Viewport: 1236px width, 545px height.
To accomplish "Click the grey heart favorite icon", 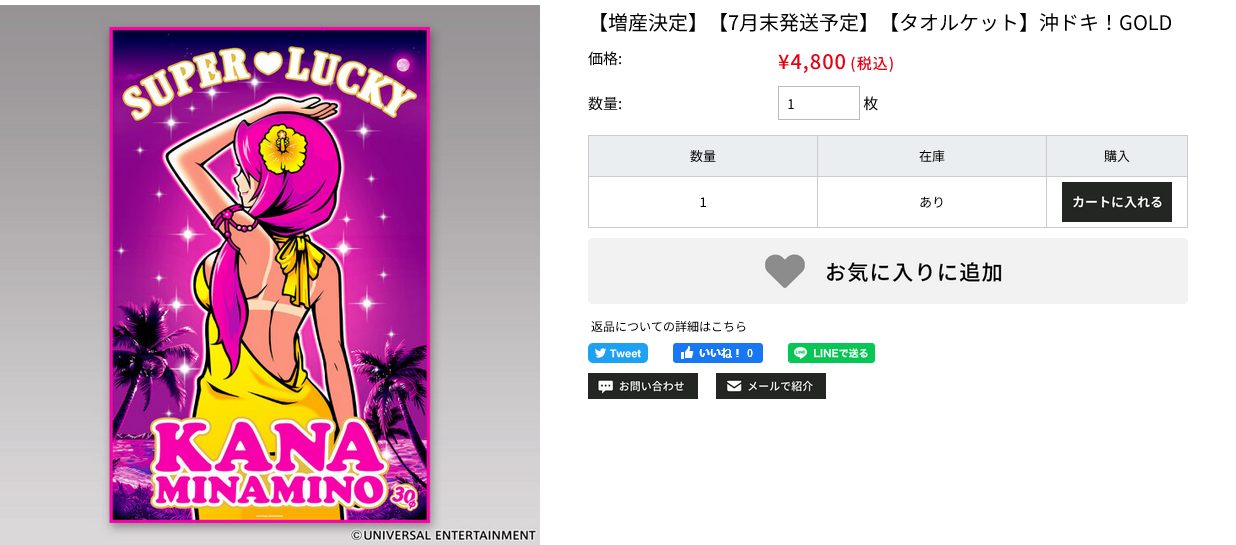I will [785, 271].
